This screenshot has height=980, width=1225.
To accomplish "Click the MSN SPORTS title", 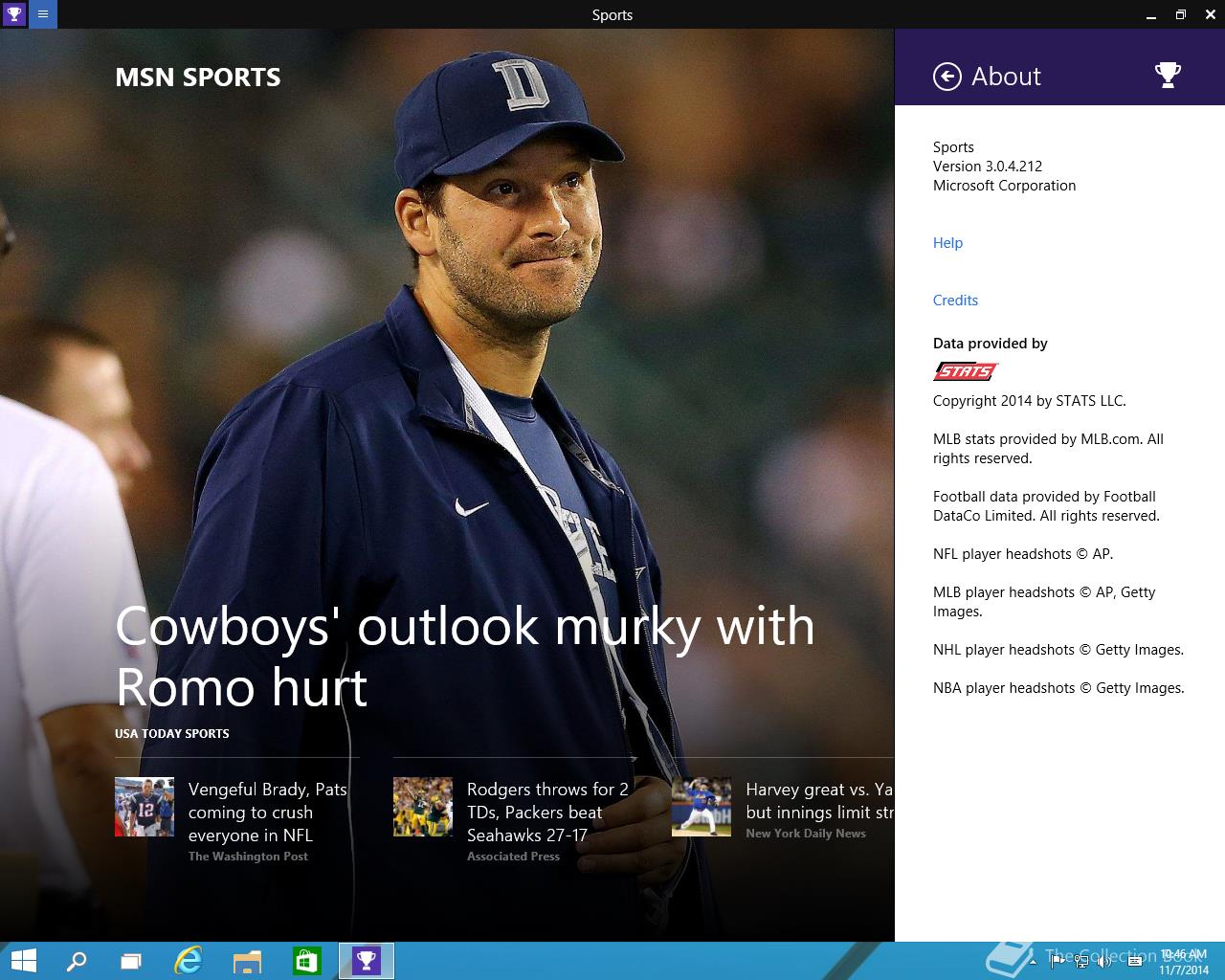I will coord(198,78).
